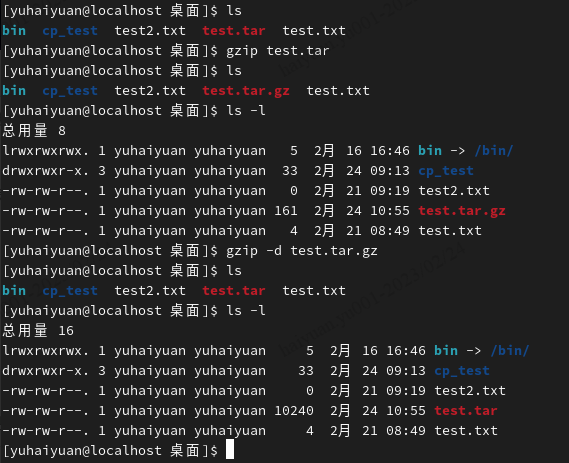The width and height of the screenshot is (569, 463).
Task: Click the red test.tar name in the final listing
Action: click(466, 411)
